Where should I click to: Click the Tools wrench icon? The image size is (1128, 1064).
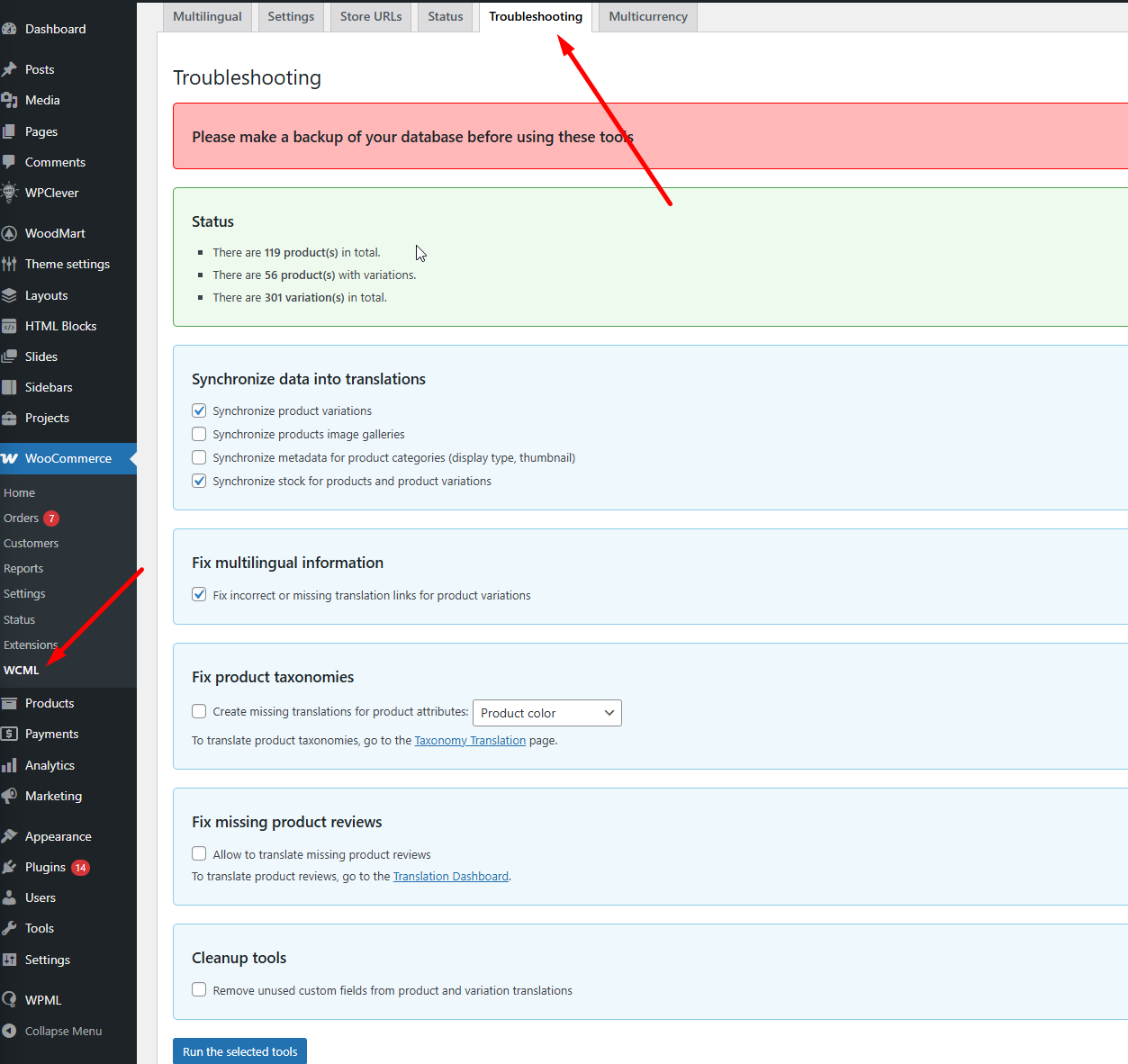pos(9,928)
